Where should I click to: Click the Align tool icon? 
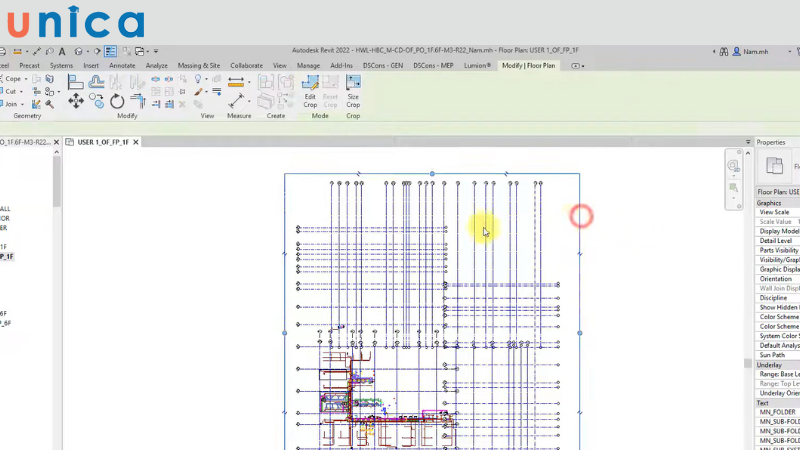(x=75, y=80)
